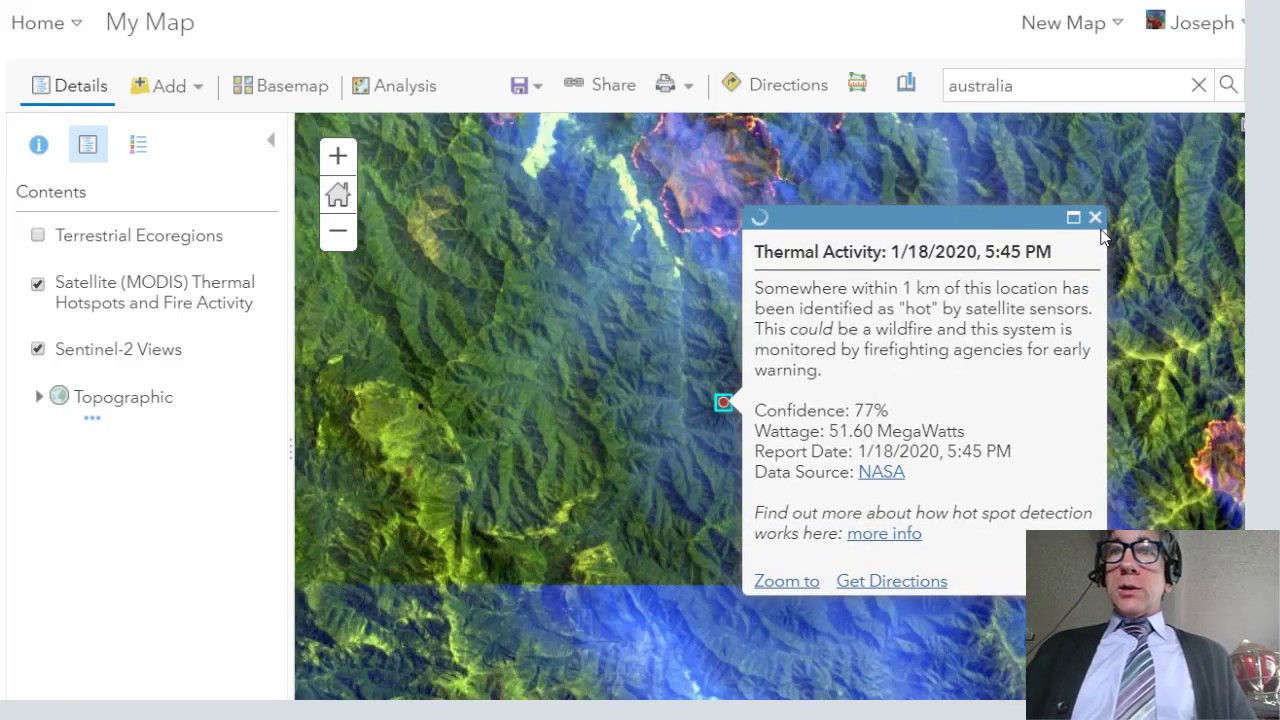Image resolution: width=1280 pixels, height=720 pixels.
Task: Open the Basemap gallery
Action: pyautogui.click(x=280, y=86)
